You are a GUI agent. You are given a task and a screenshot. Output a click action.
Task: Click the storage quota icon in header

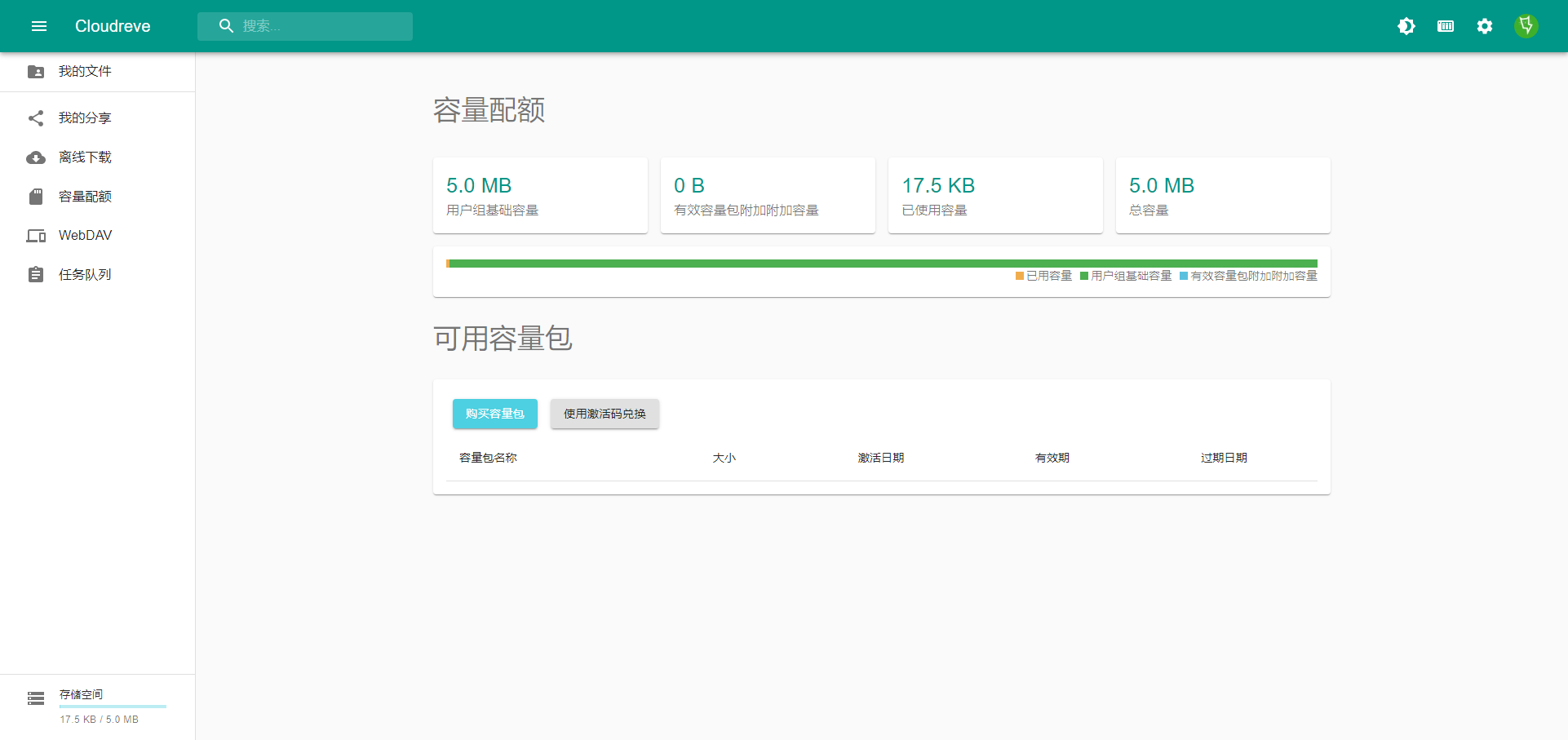[1446, 26]
